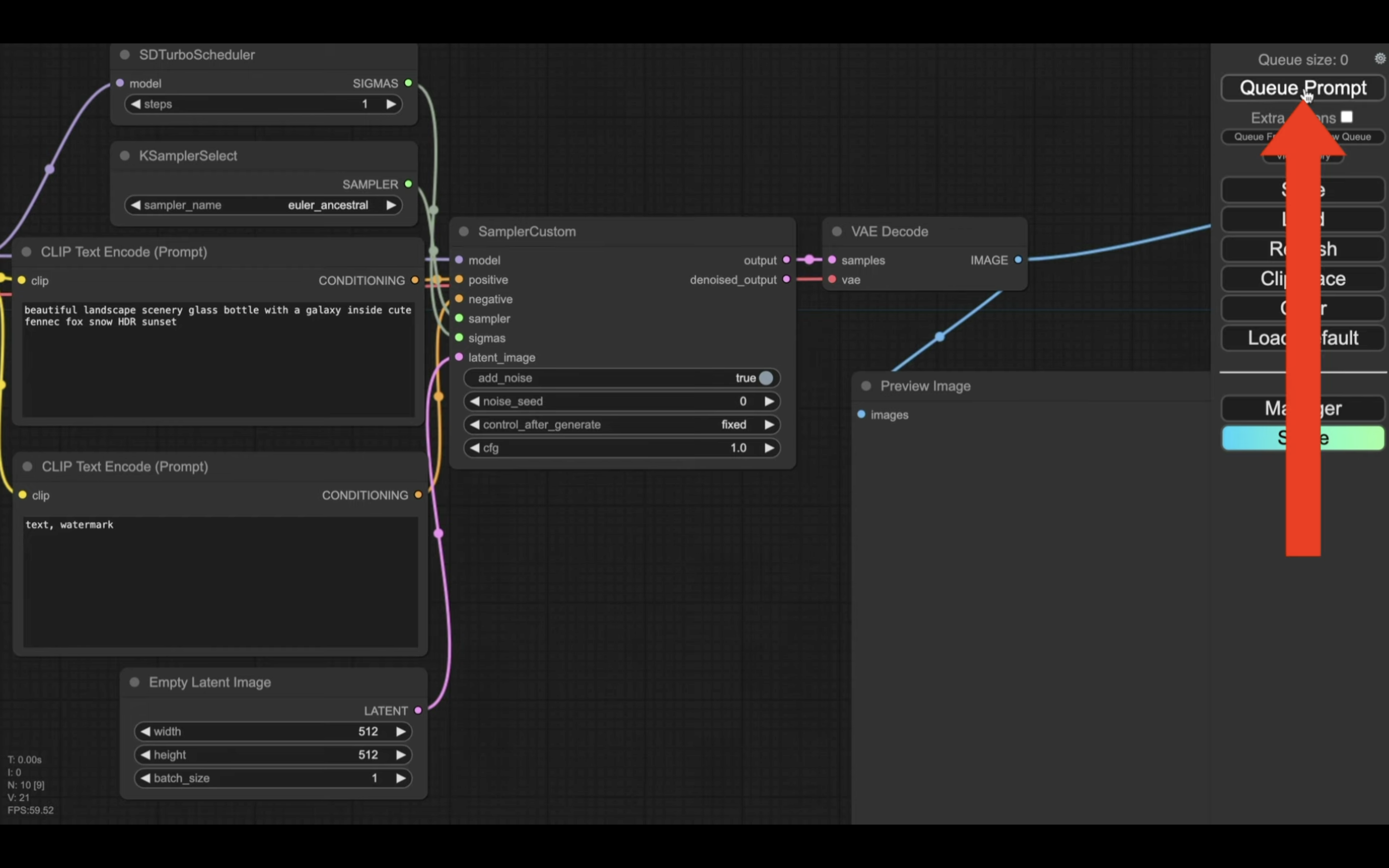Advance control_after_generate with its right arrow
Viewport: 1389px width, 868px height.
pos(769,425)
